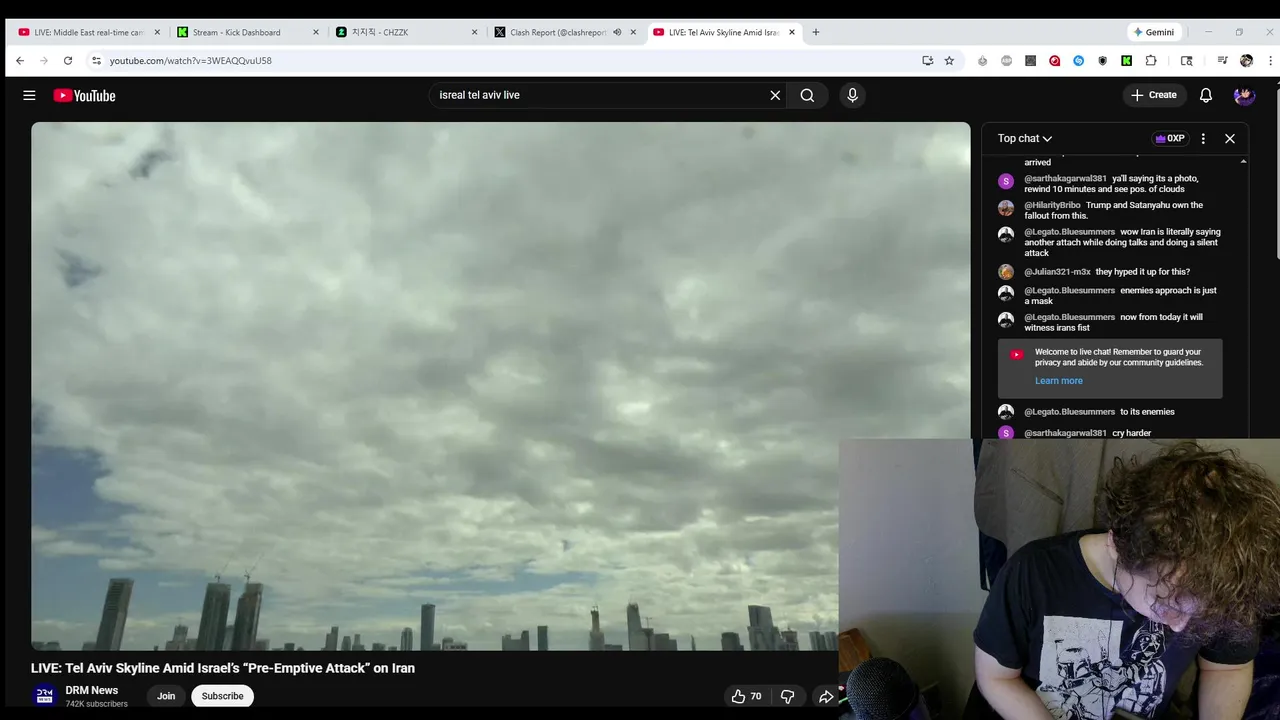Viewport: 1280px width, 720px height.
Task: Open the YouTube account avatar menu
Action: click(1244, 95)
